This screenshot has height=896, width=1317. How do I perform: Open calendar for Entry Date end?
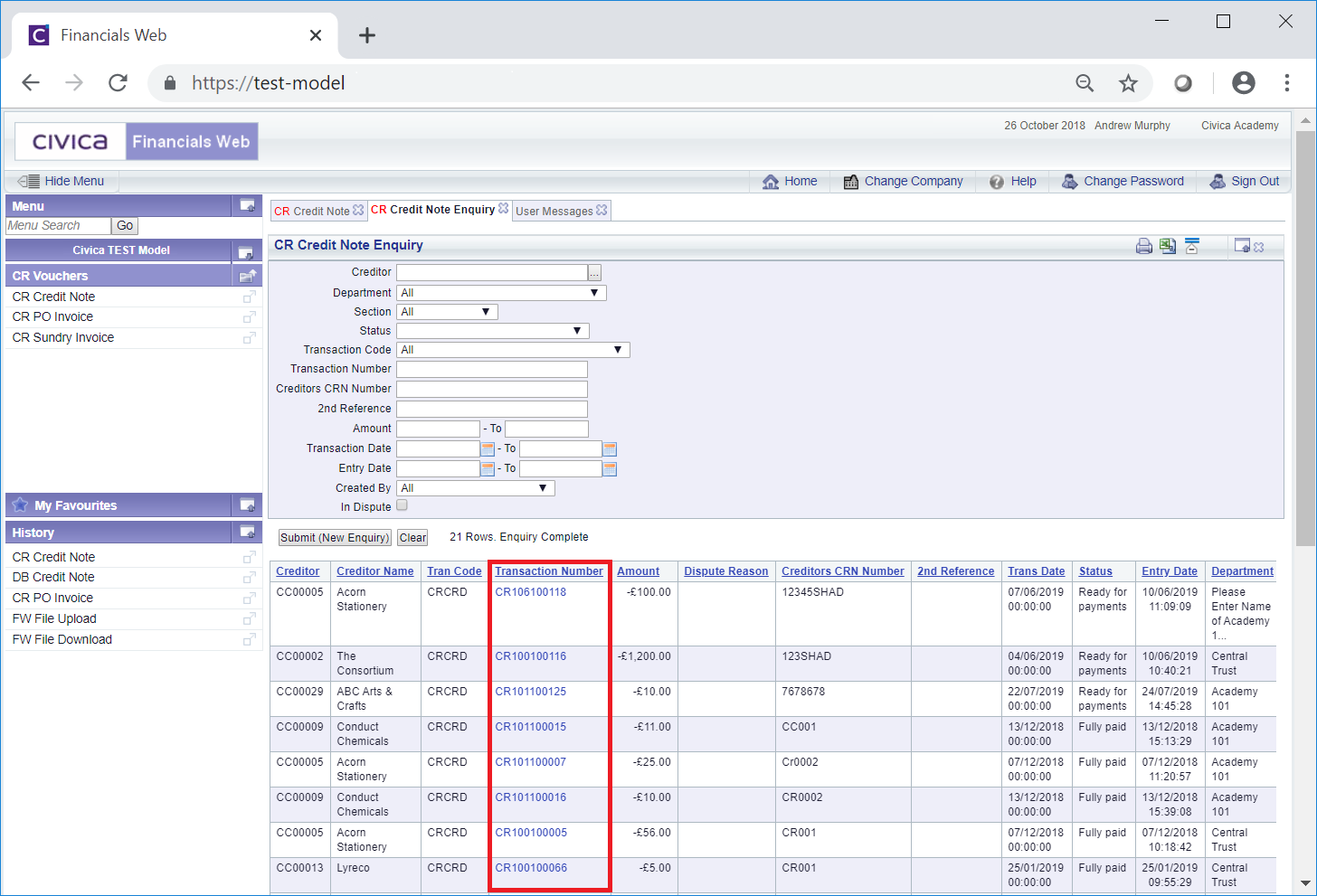point(610,468)
